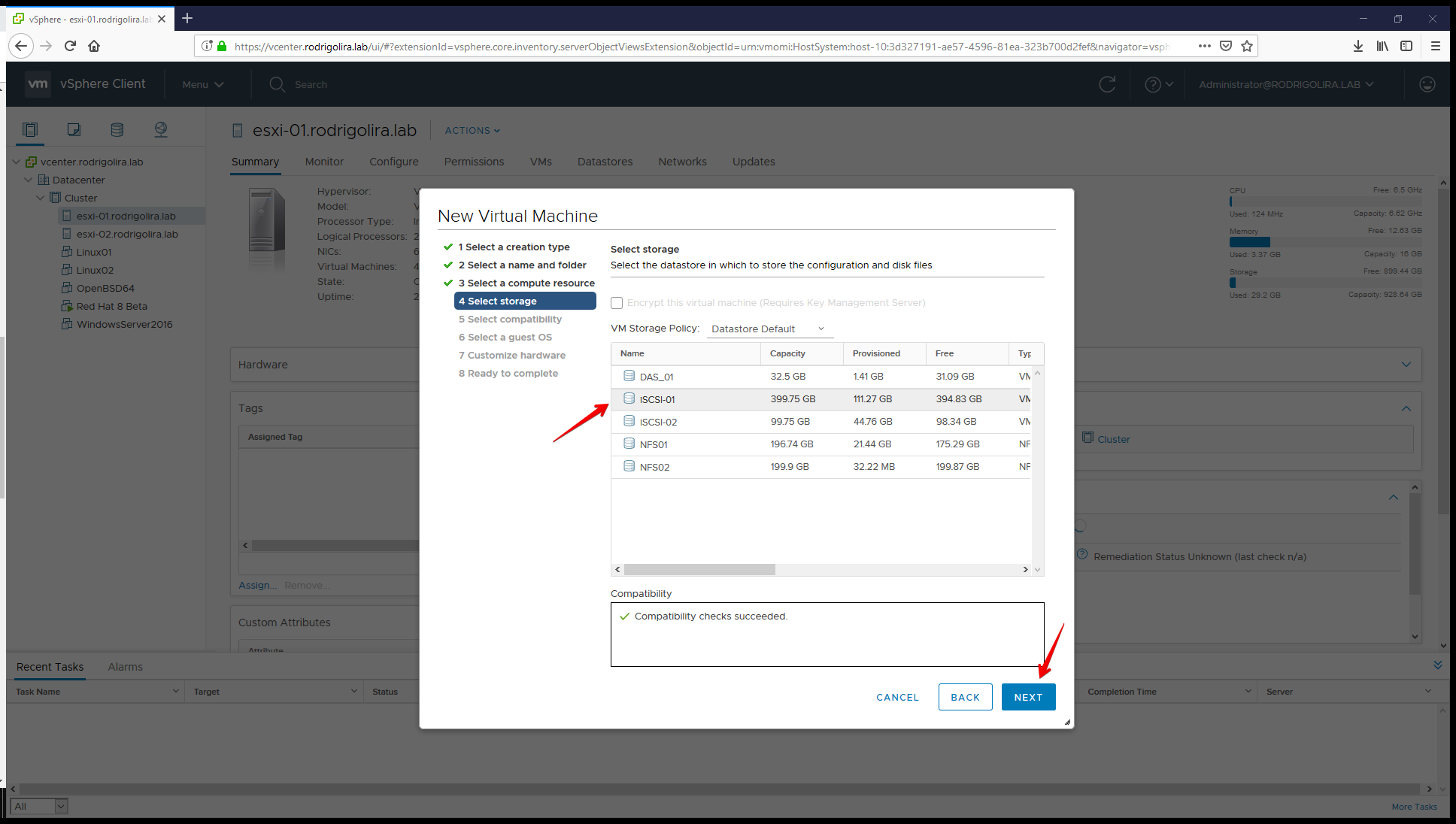Open Hosts and Clusters inventory icon
Image resolution: width=1456 pixels, height=824 pixels.
30,129
